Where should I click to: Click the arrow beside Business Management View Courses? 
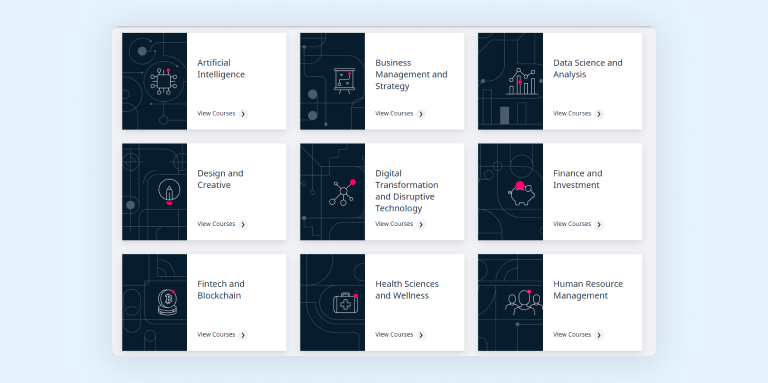pyautogui.click(x=421, y=114)
